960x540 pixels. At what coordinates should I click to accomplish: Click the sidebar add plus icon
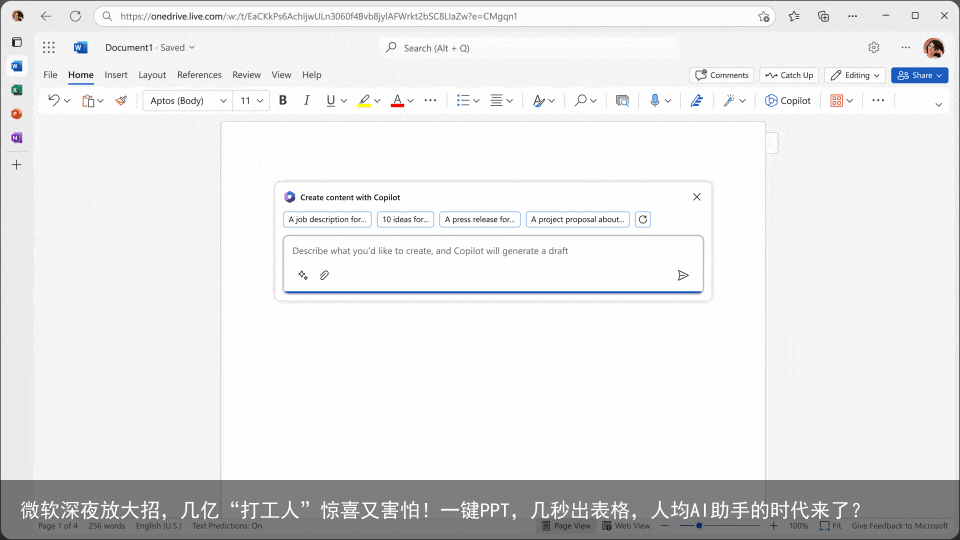coord(17,165)
